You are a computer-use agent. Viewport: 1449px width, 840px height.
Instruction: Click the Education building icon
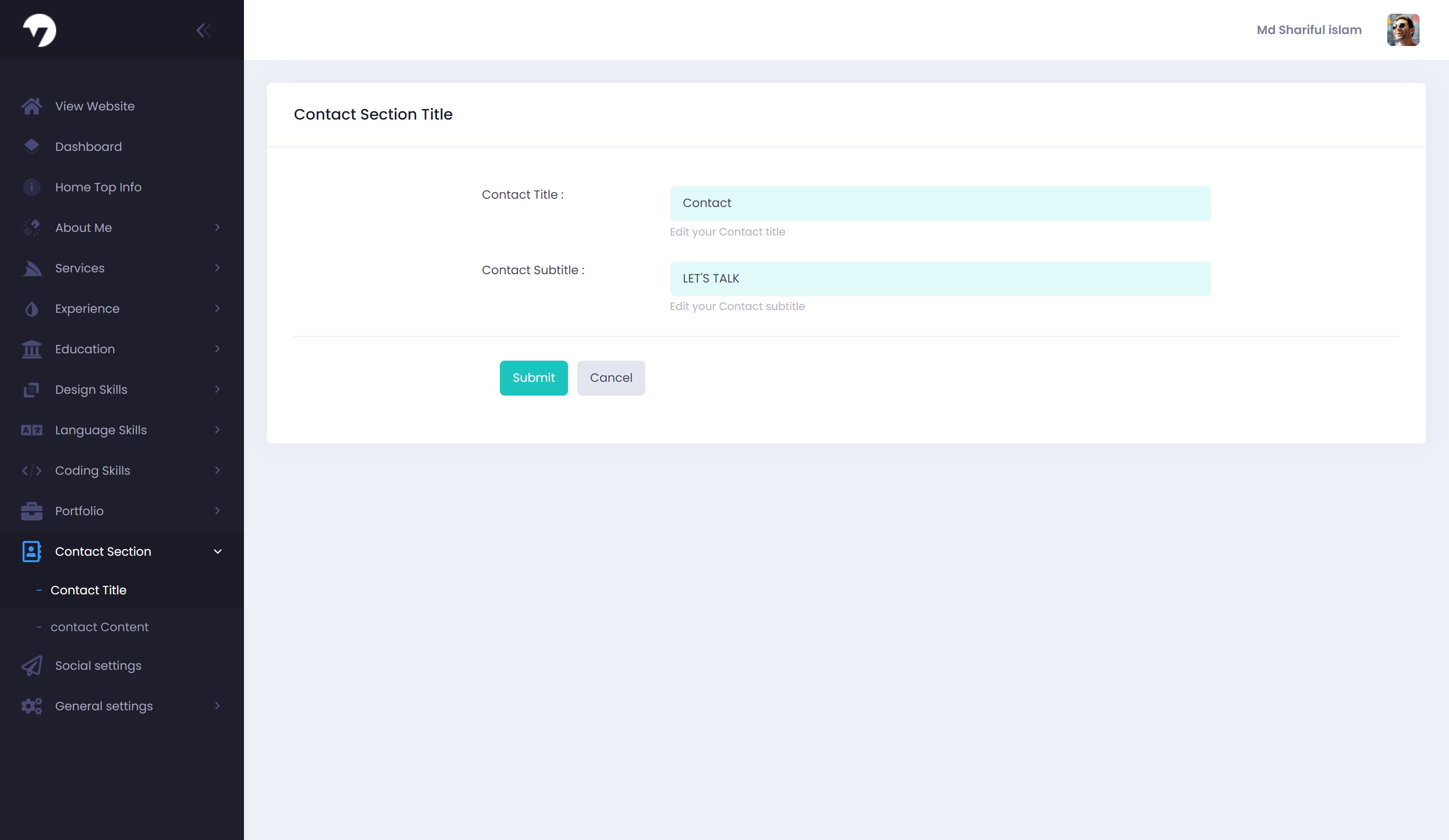[32, 349]
